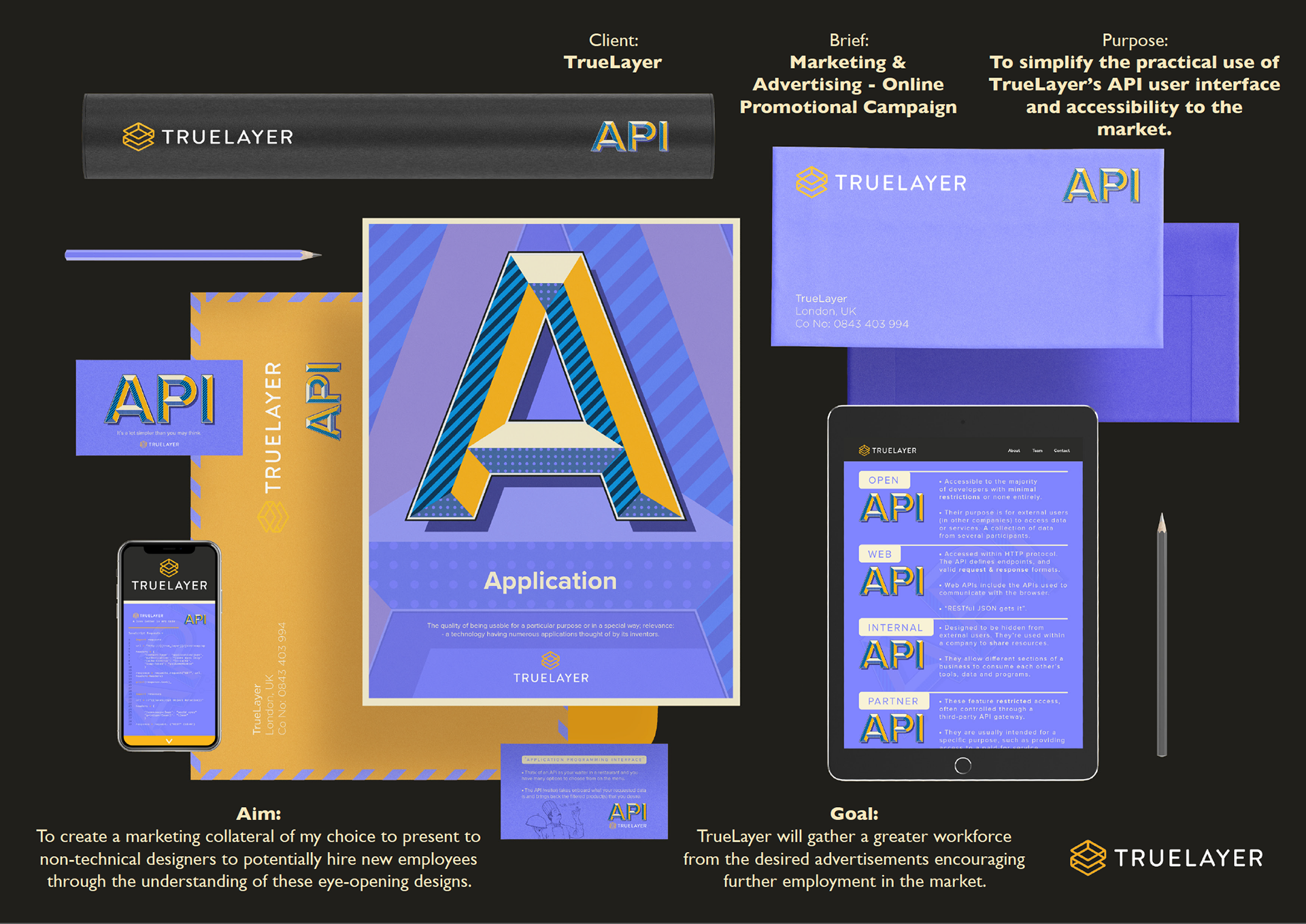
Task: Click the address text on the purple envelope
Action: pyautogui.click(x=852, y=311)
